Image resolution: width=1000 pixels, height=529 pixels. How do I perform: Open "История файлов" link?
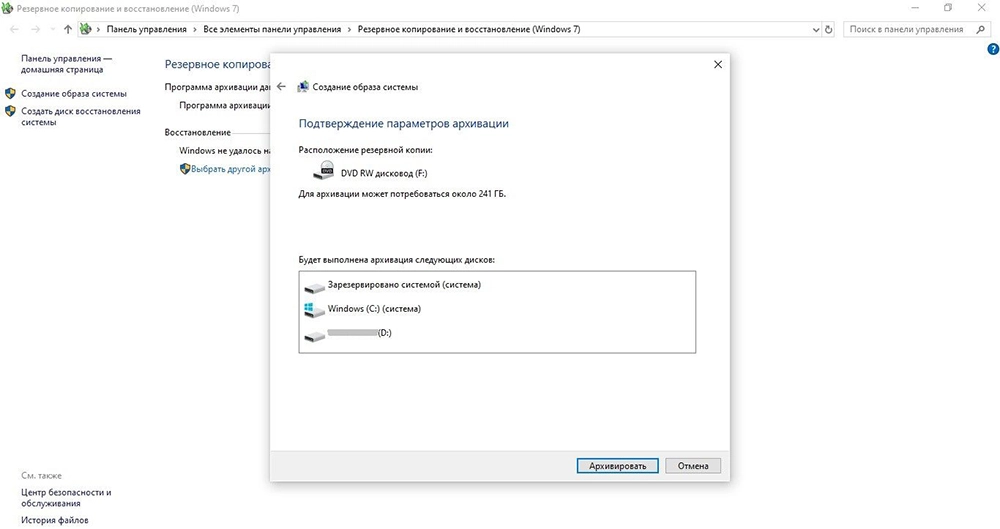54,520
